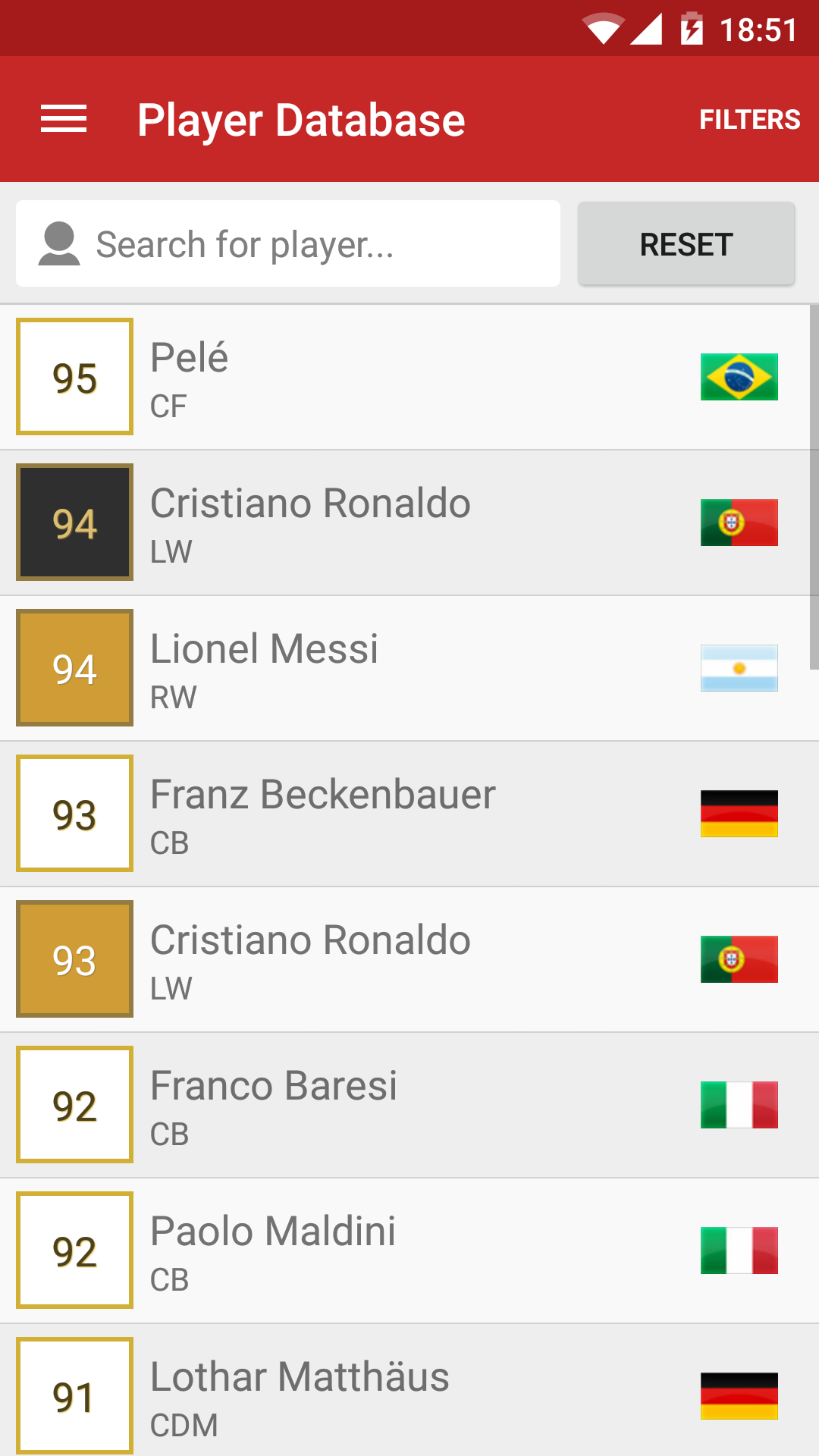This screenshot has width=819, height=1456.
Task: Tap the Italy flag beside Franco Baresi
Action: [739, 1105]
